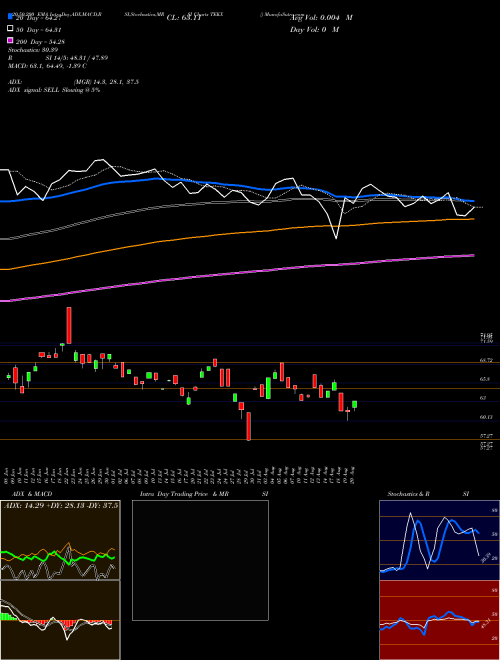Click the blue 20 Day legend square

pos(10,16)
